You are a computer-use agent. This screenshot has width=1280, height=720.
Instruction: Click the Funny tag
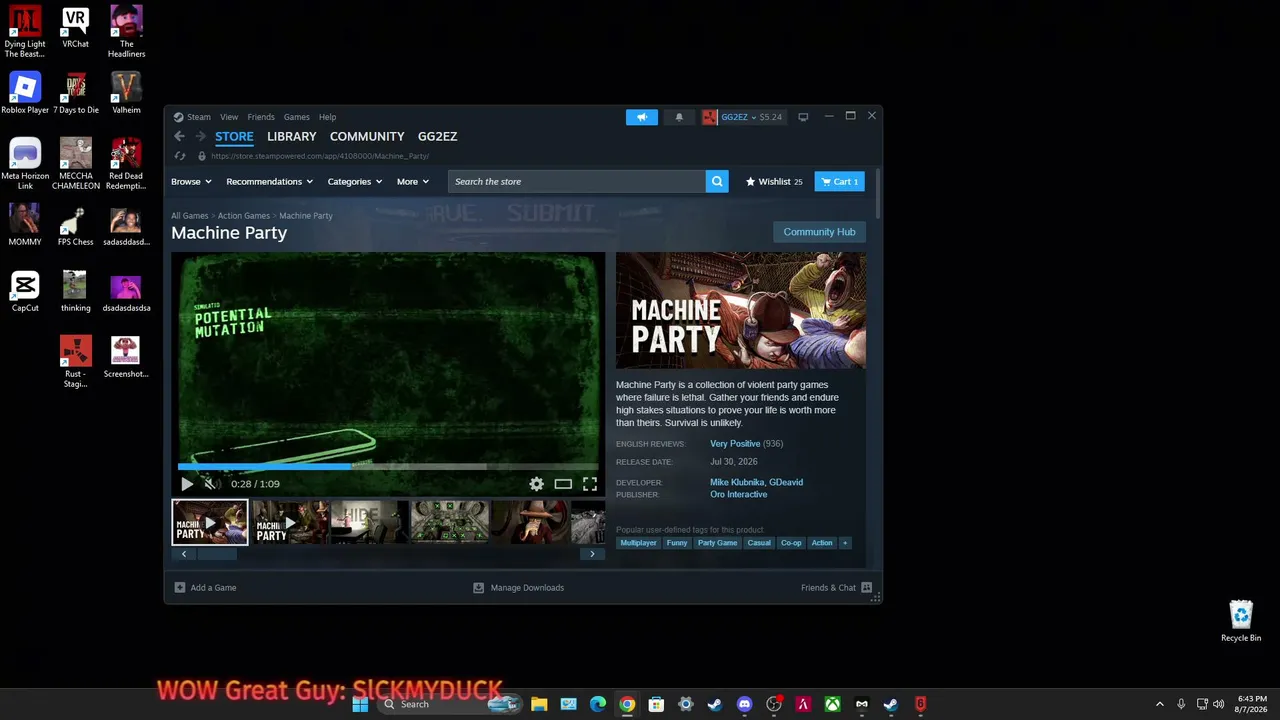pyautogui.click(x=677, y=543)
